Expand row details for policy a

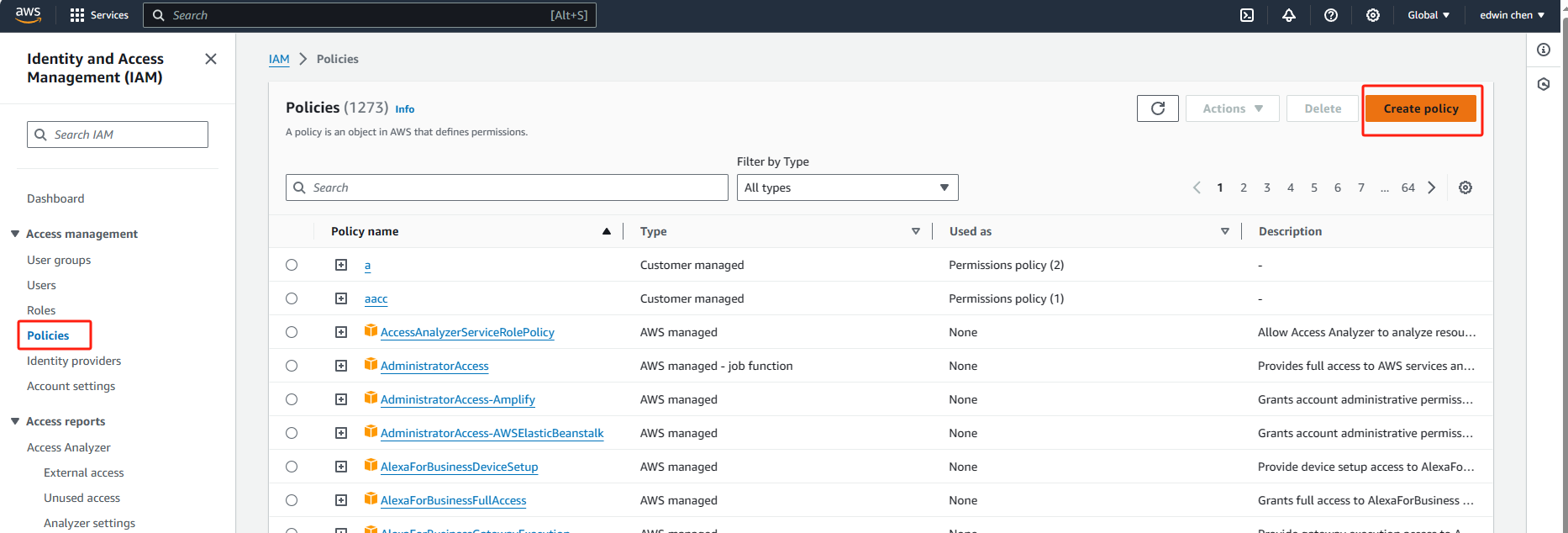click(341, 265)
